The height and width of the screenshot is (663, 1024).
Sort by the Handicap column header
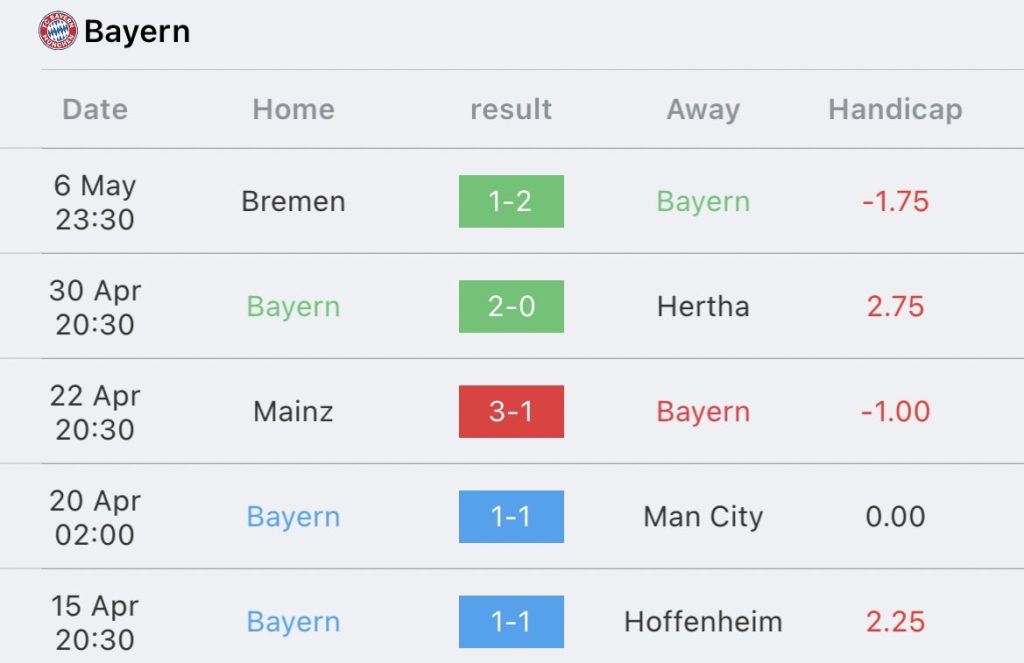(895, 109)
